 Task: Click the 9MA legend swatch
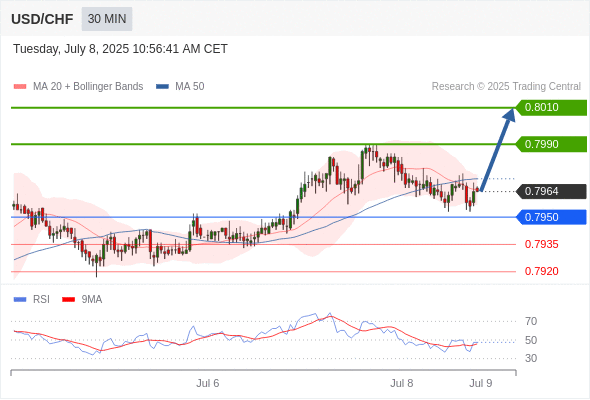pyautogui.click(x=68, y=300)
